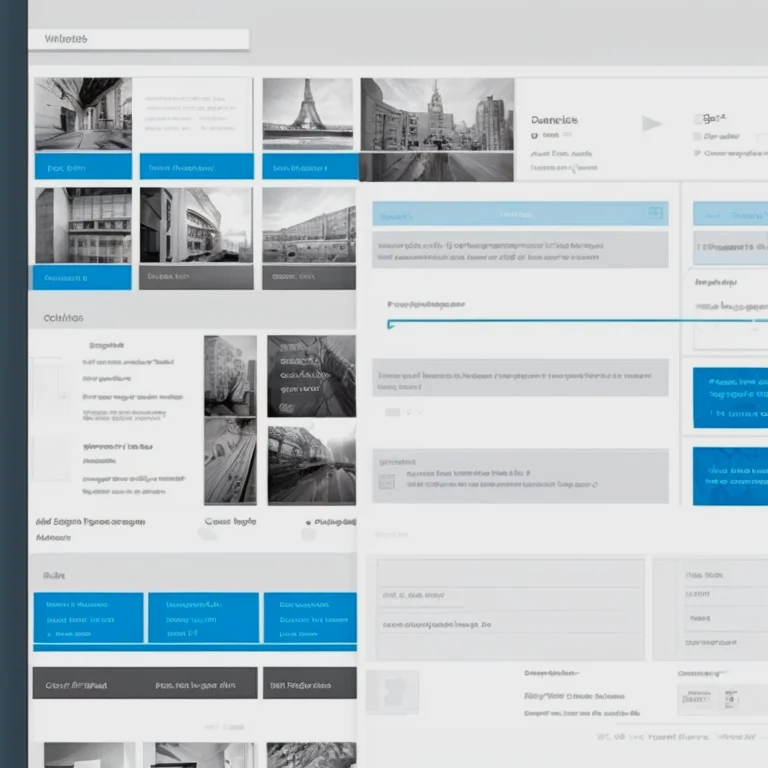Click the small gray chip under the second gray message box
The height and width of the screenshot is (768, 768).
392,412
